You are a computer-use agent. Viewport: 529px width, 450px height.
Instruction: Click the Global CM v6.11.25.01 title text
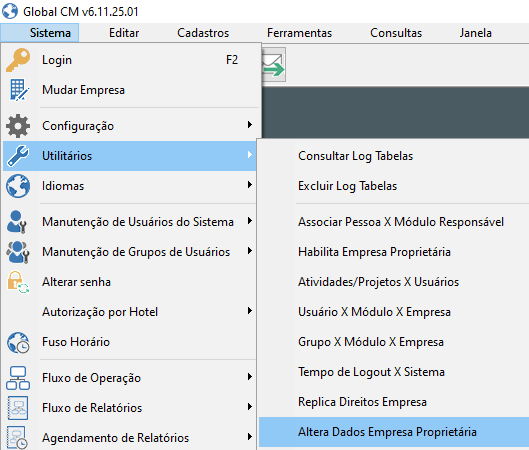click(x=81, y=12)
